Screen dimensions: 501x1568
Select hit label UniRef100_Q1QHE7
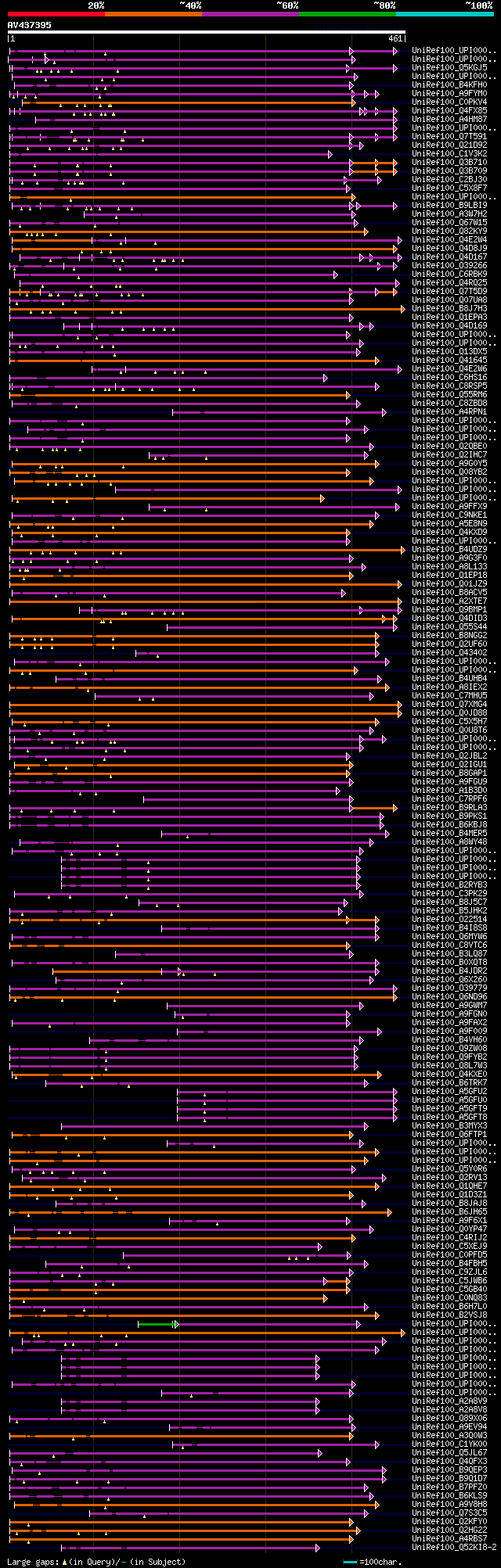tap(451, 1186)
